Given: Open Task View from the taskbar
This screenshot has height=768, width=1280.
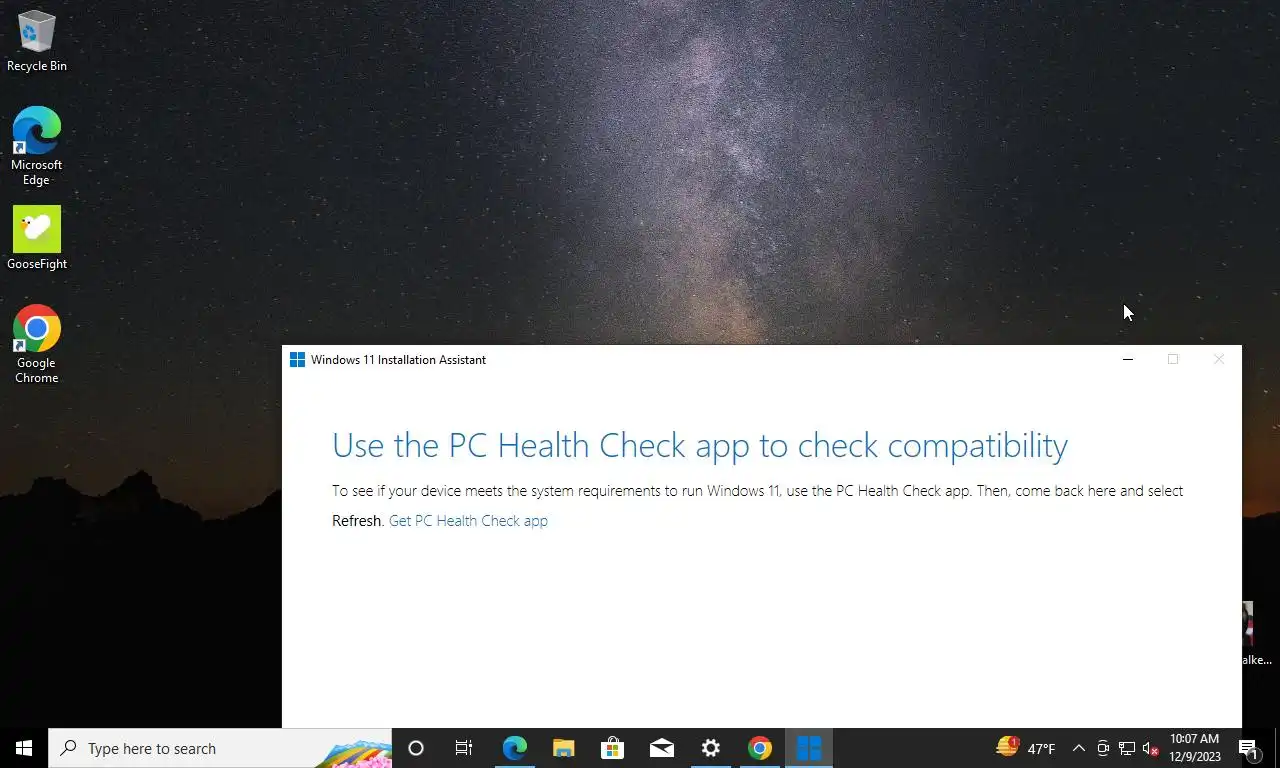Looking at the screenshot, I should [x=464, y=748].
